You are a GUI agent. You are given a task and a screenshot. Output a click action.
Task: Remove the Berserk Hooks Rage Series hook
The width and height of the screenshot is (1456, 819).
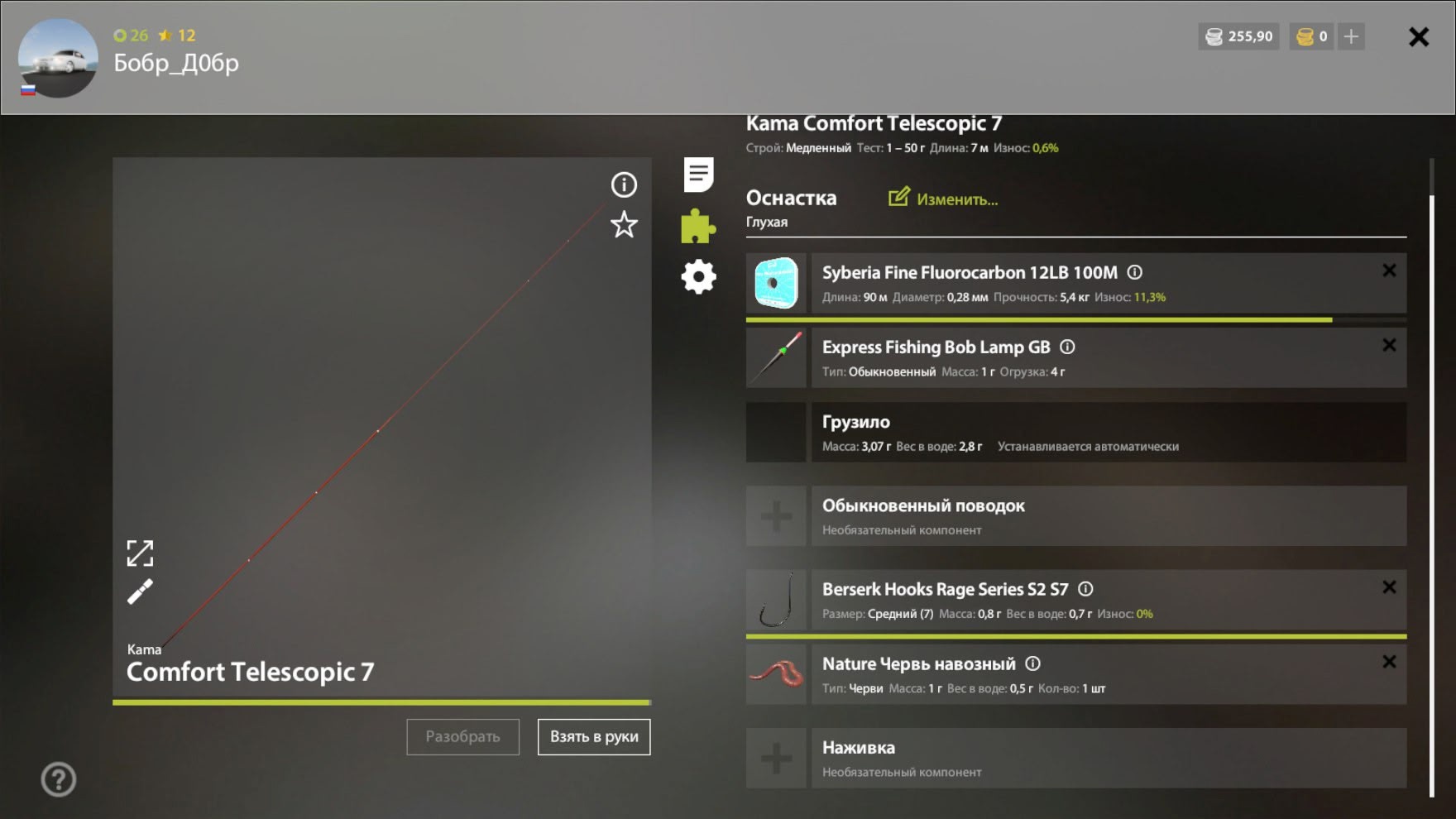[x=1389, y=587]
